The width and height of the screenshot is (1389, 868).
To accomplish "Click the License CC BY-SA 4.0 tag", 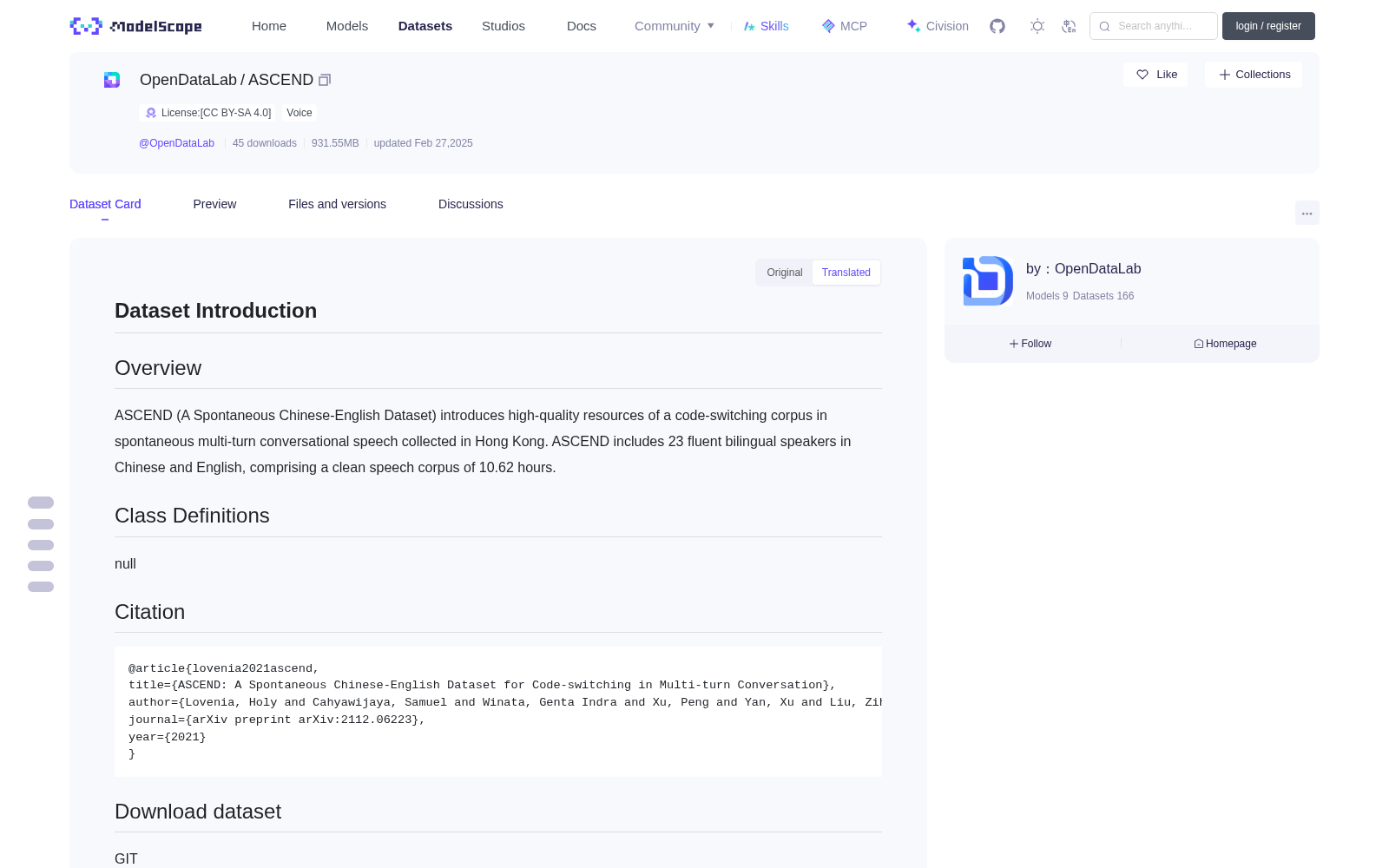I will click(x=208, y=113).
